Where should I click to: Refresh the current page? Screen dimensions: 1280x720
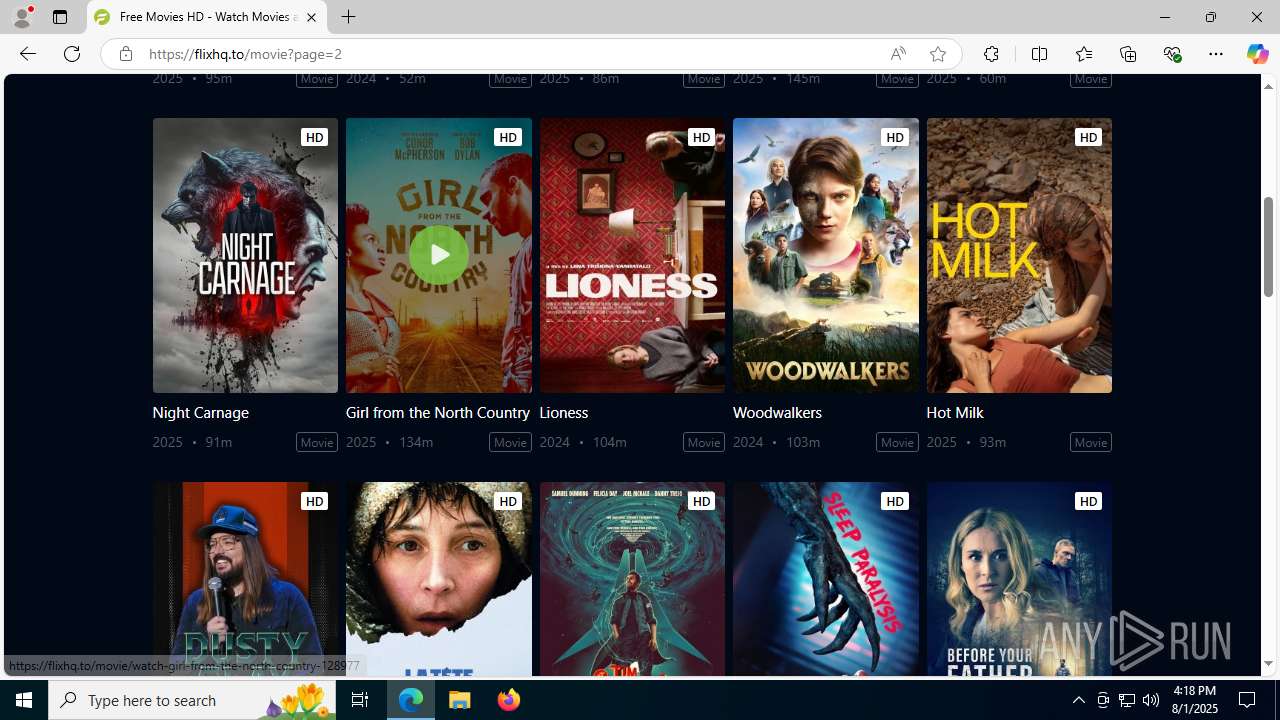tap(71, 54)
